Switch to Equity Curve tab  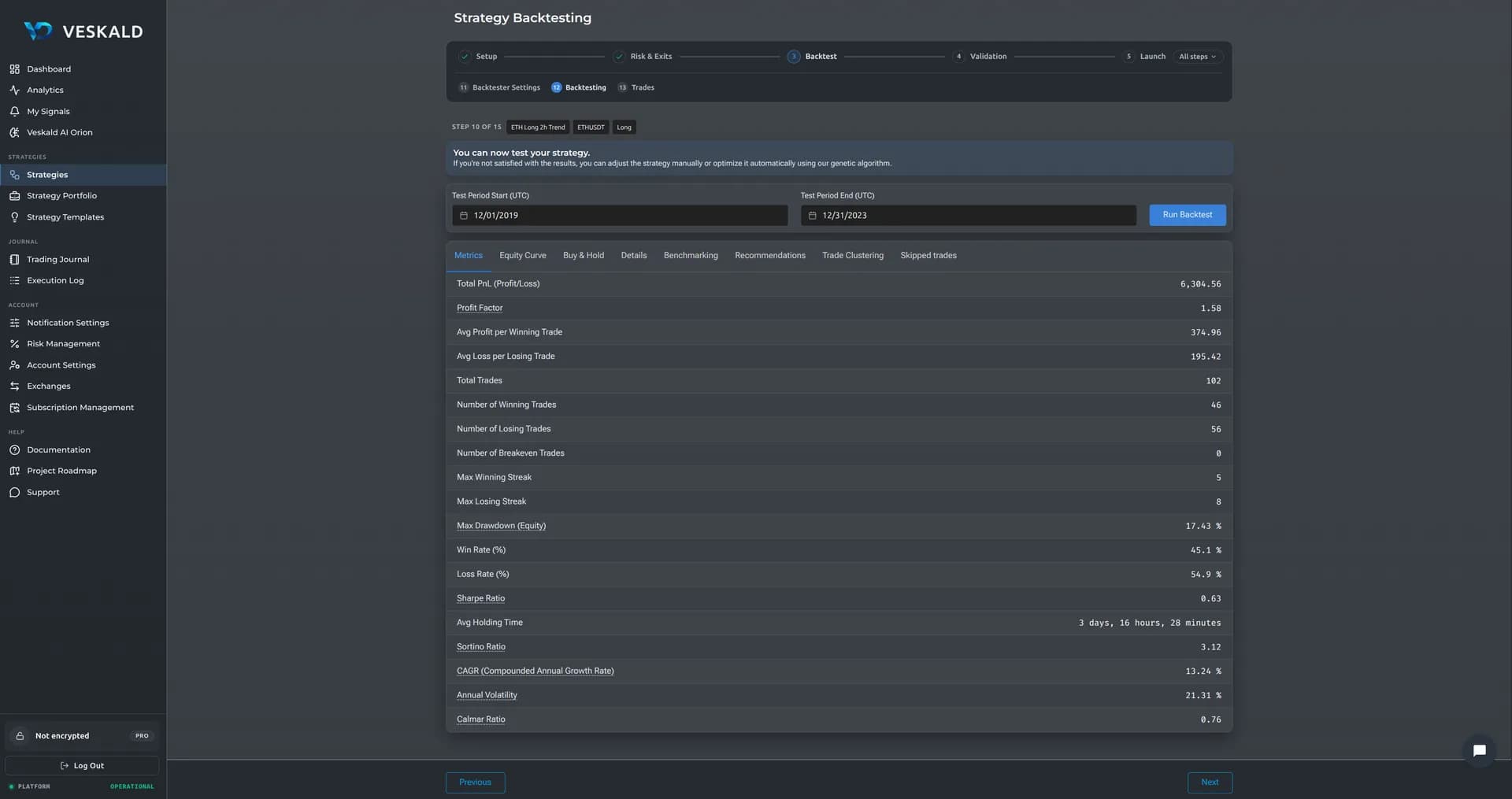[x=523, y=256]
